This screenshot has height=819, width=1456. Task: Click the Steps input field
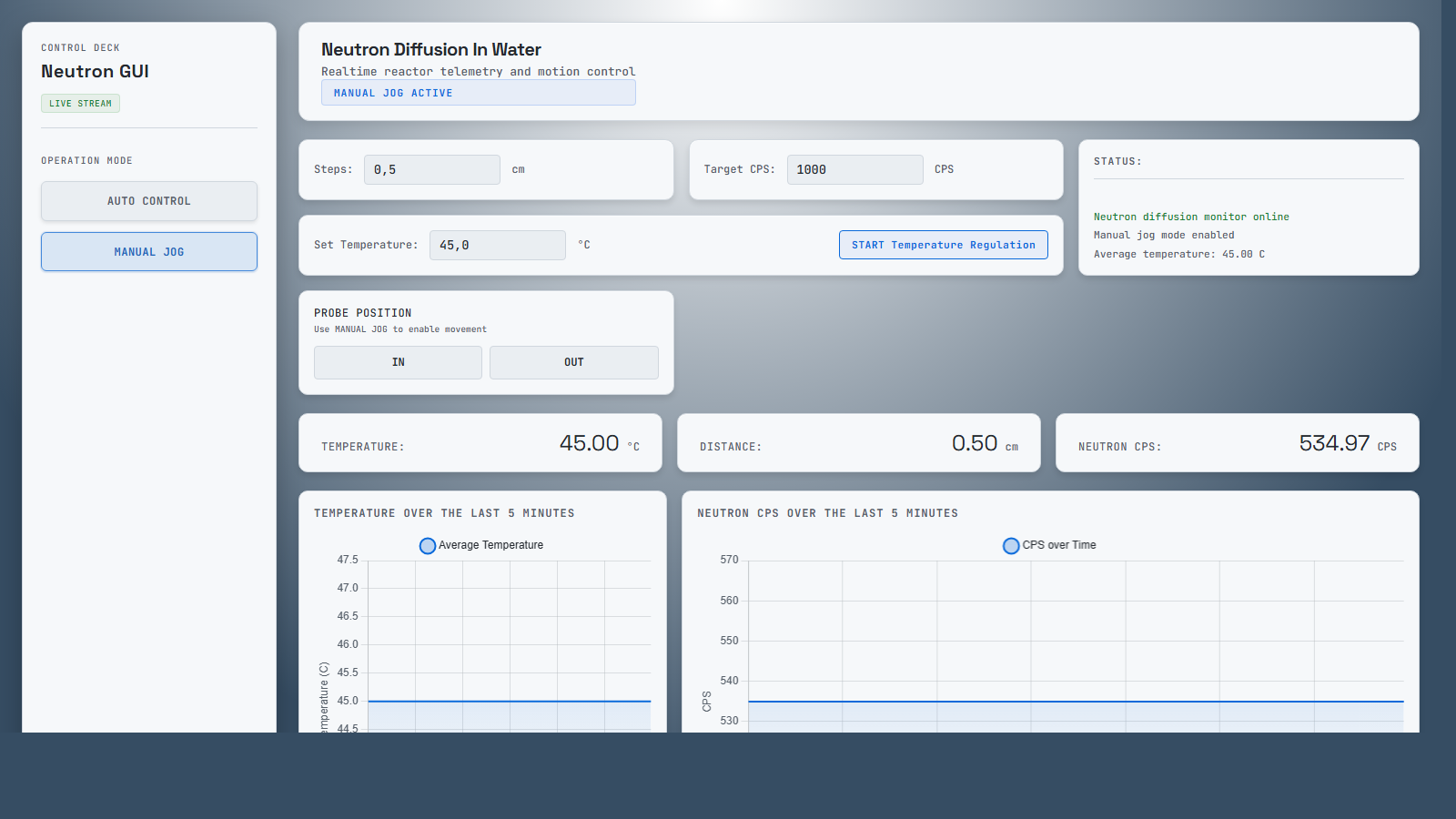pos(432,169)
